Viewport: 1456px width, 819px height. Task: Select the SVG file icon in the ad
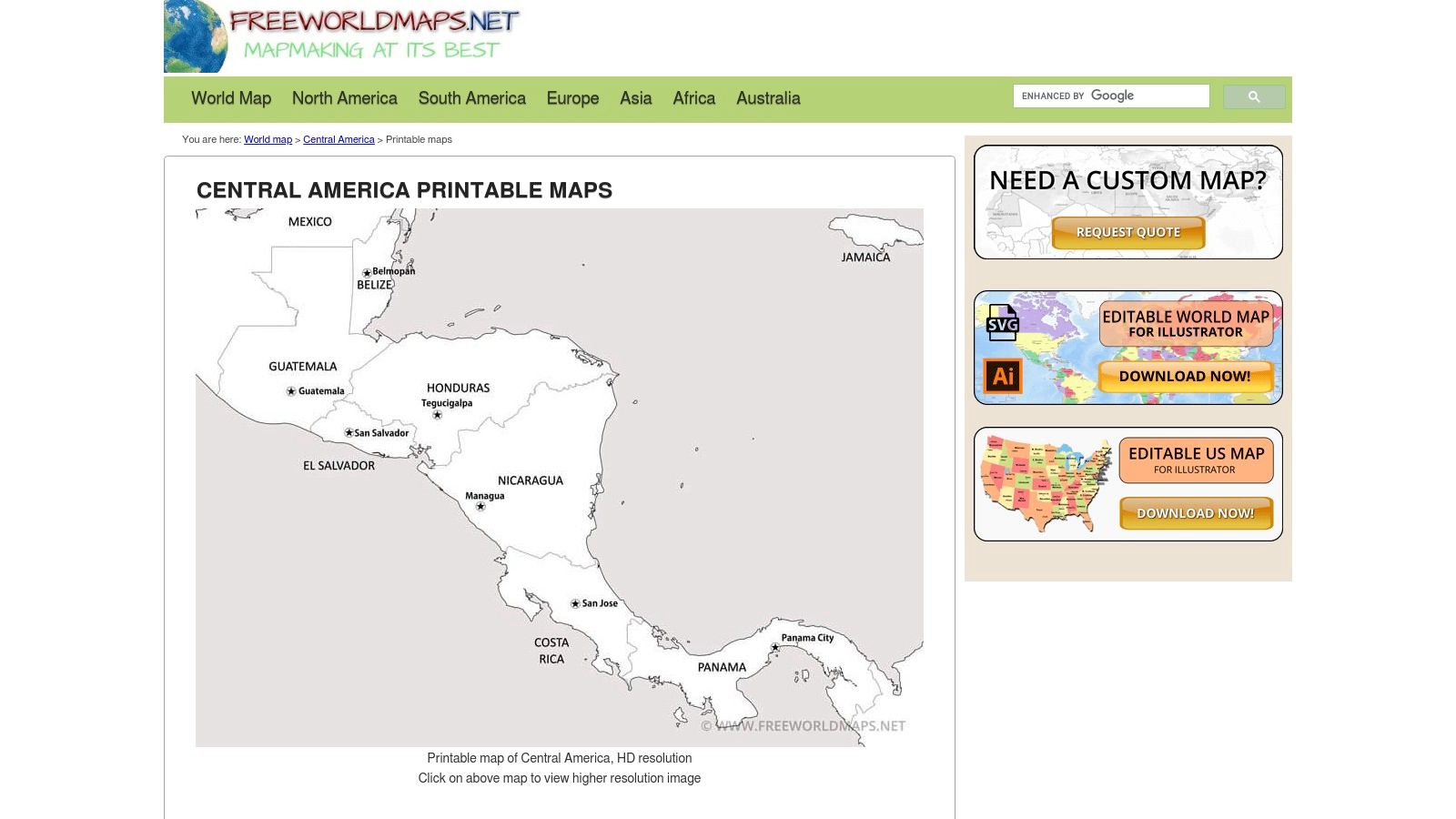tap(1003, 325)
